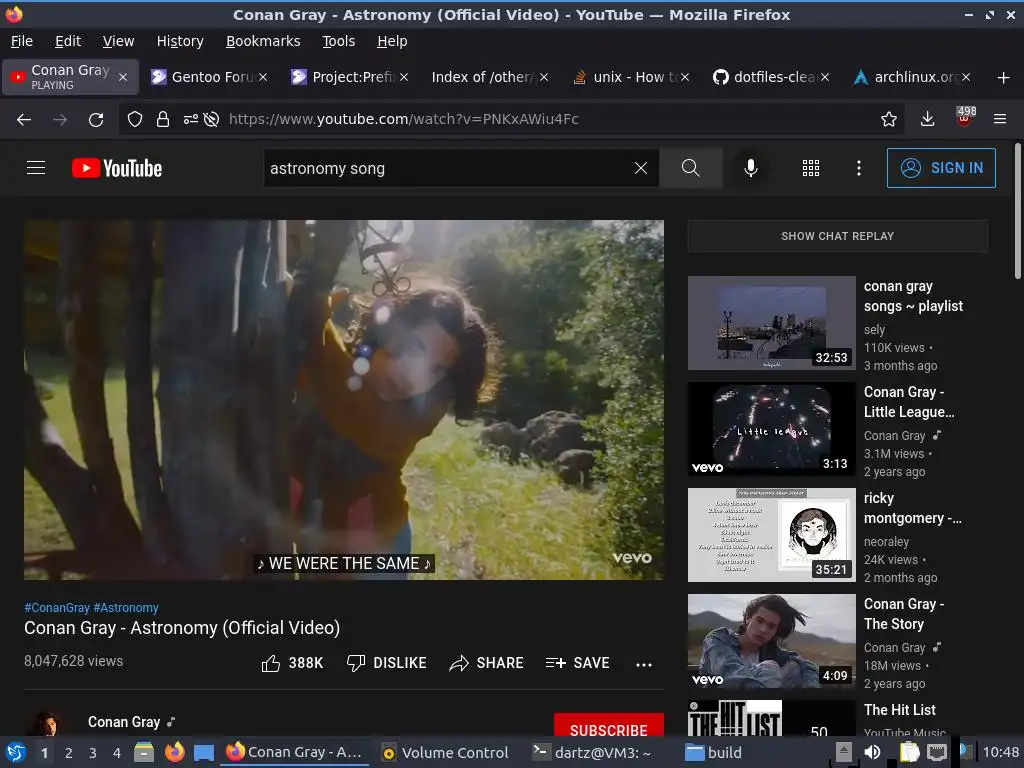Open the View menu
1024x768 pixels.
[118, 41]
